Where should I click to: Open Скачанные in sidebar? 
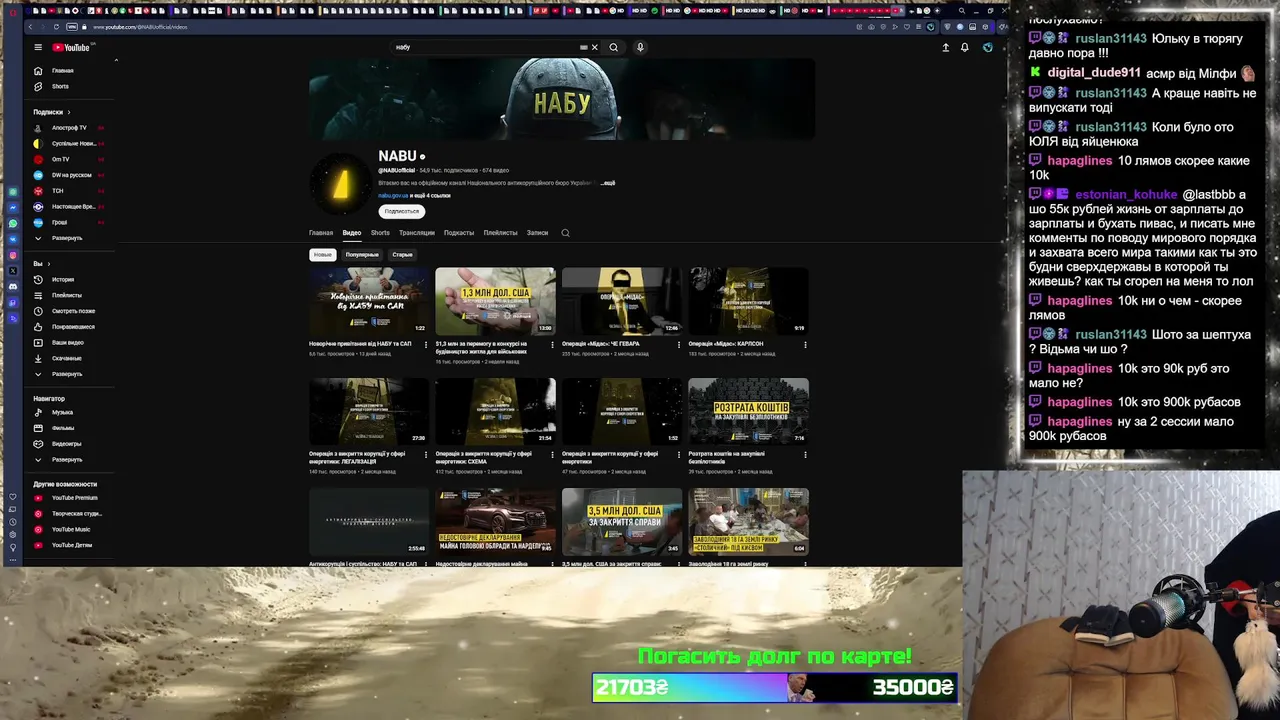point(66,358)
